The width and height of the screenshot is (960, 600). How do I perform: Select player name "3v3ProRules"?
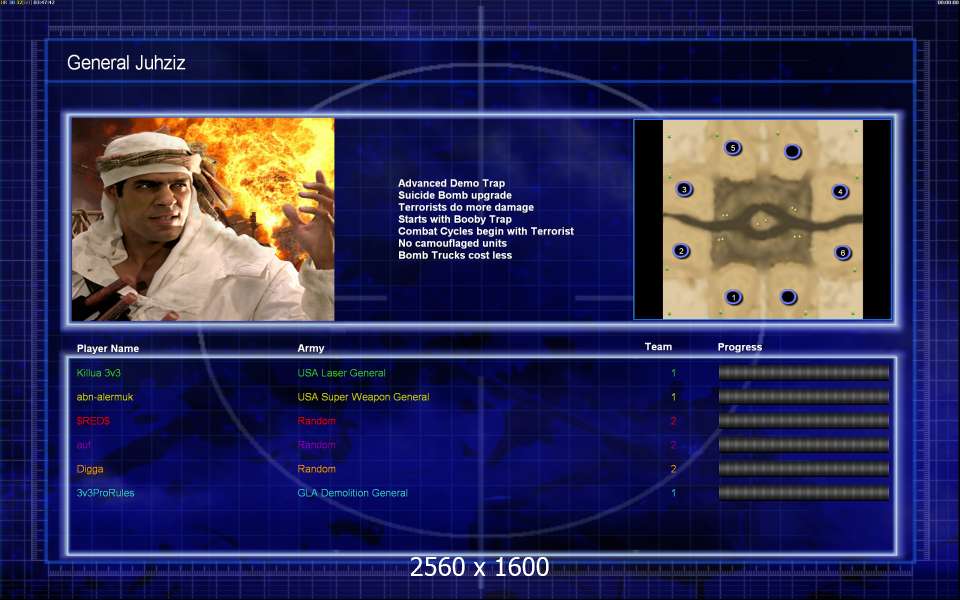coord(105,493)
